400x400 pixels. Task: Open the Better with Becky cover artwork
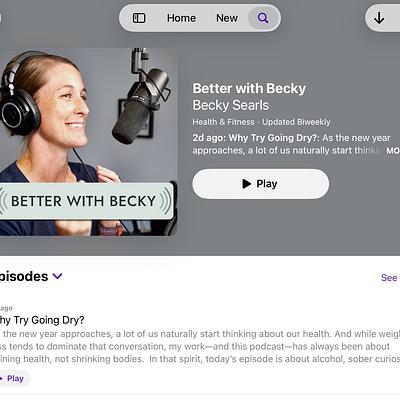[x=88, y=142]
